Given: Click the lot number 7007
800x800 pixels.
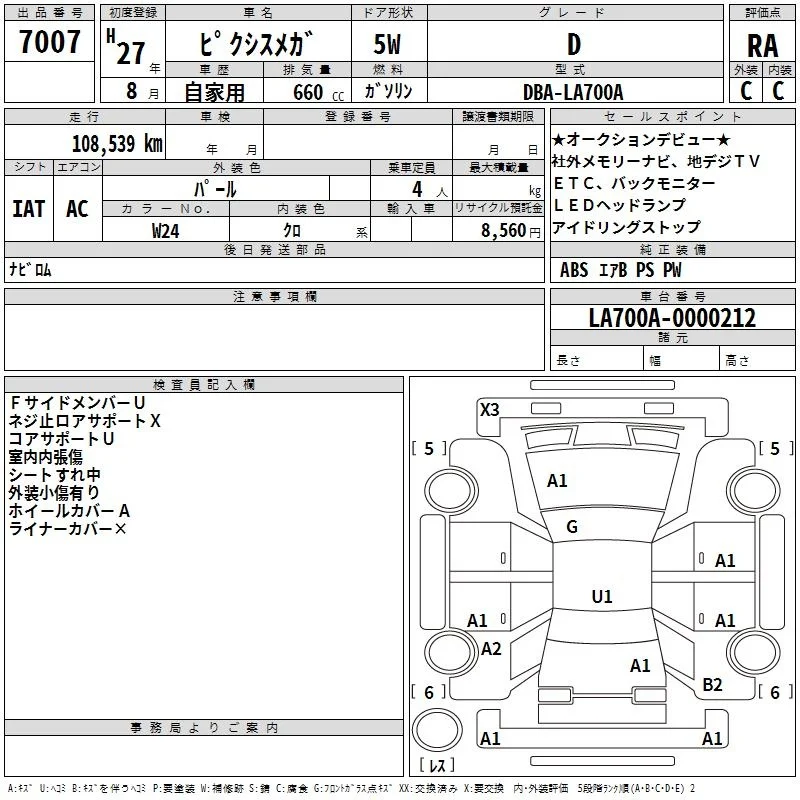Looking at the screenshot, I should click(x=49, y=42).
